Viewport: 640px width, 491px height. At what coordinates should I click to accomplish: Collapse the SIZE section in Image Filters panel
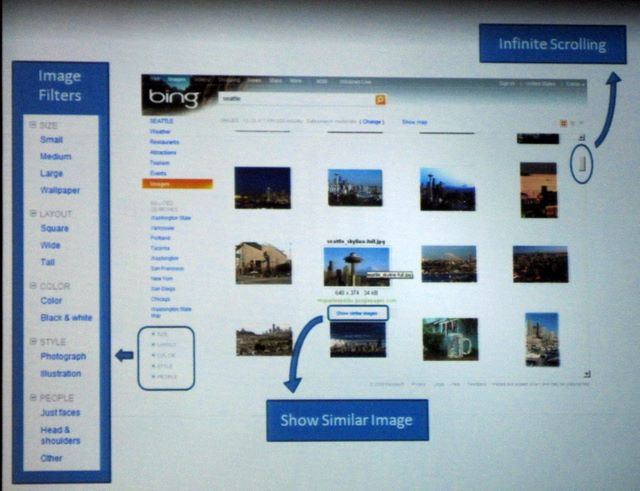[32, 126]
